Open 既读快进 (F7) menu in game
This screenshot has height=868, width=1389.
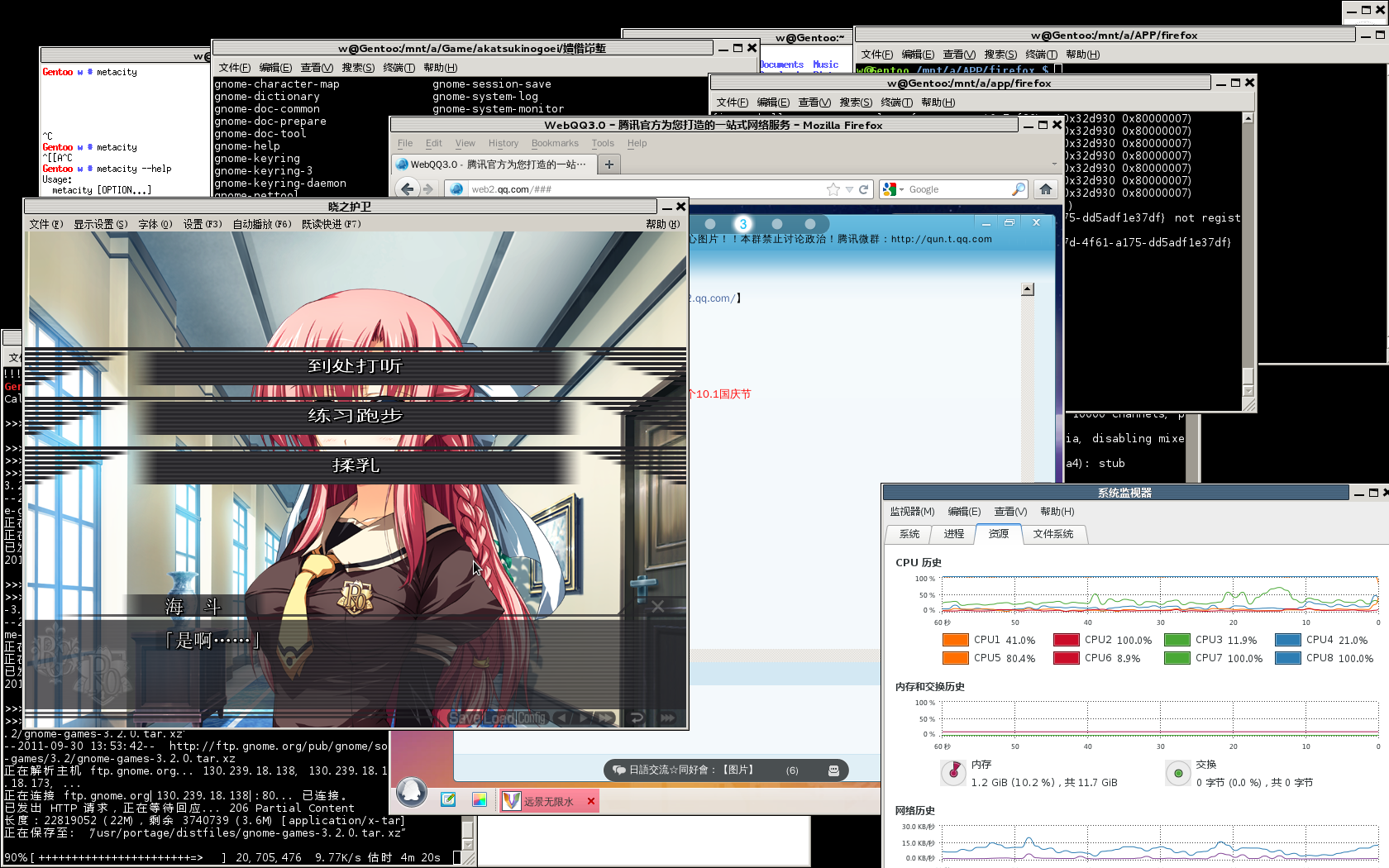tap(331, 224)
